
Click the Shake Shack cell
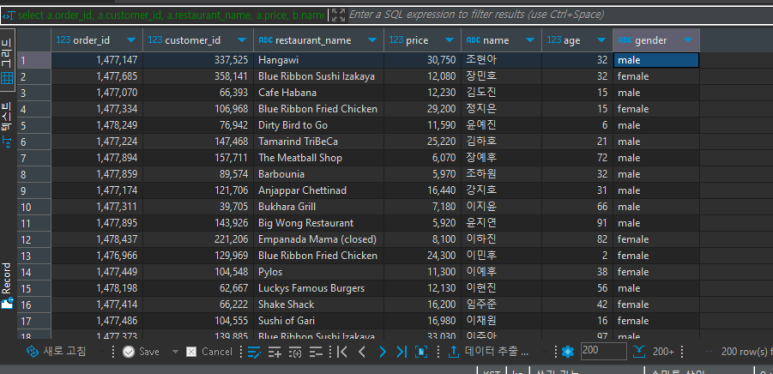[x=318, y=304]
